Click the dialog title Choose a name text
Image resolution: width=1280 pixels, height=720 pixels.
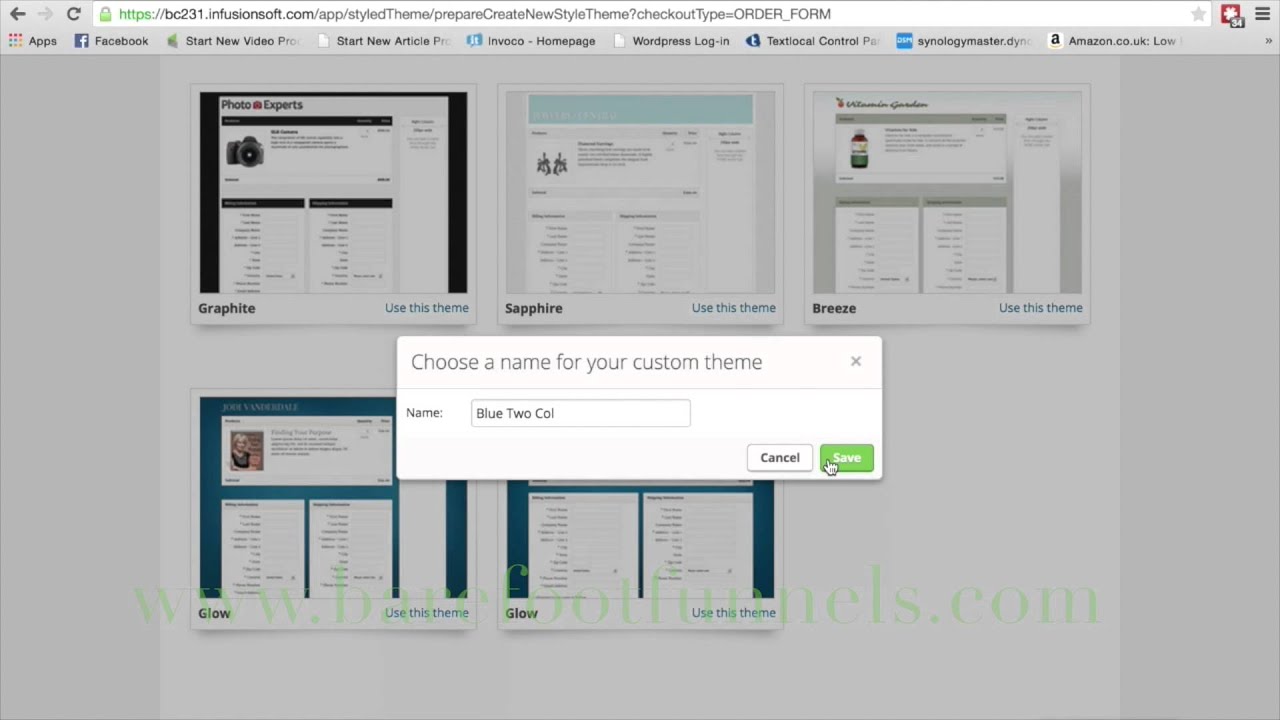click(x=587, y=362)
